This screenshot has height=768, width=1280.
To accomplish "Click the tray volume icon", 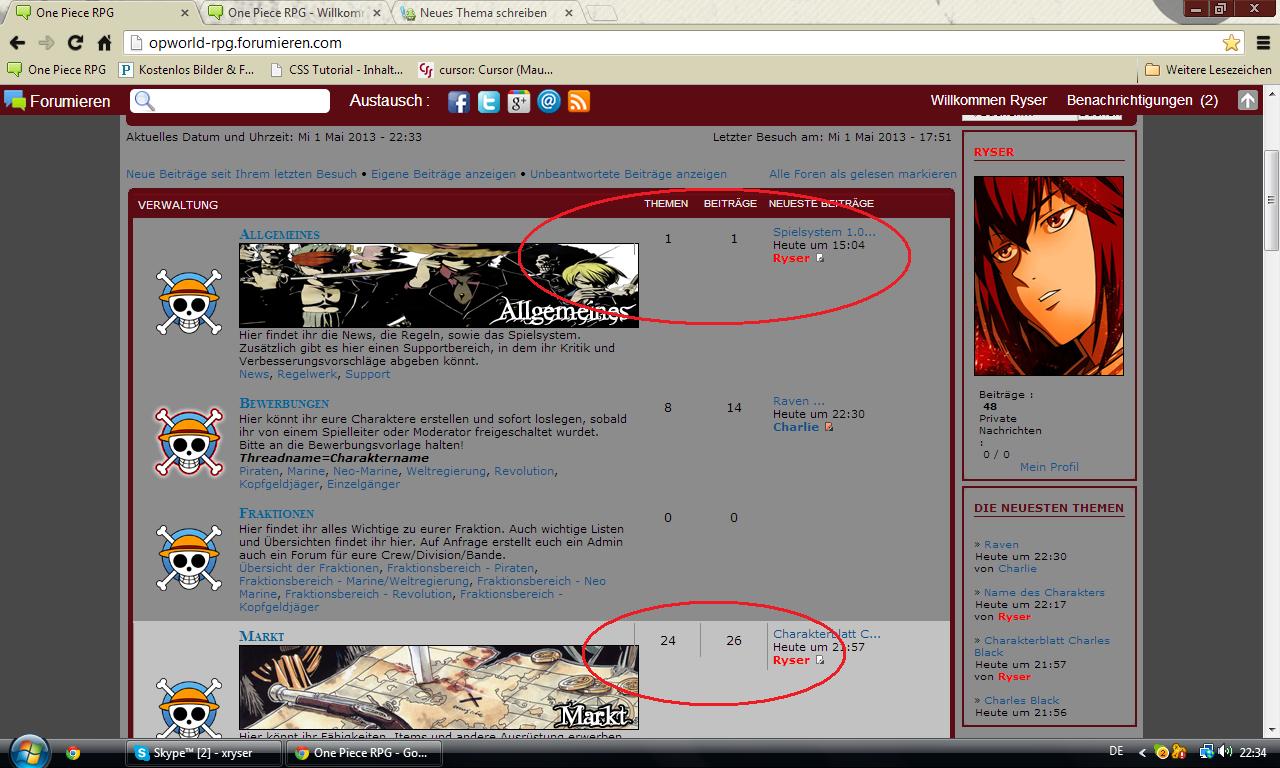I will coord(1227,752).
